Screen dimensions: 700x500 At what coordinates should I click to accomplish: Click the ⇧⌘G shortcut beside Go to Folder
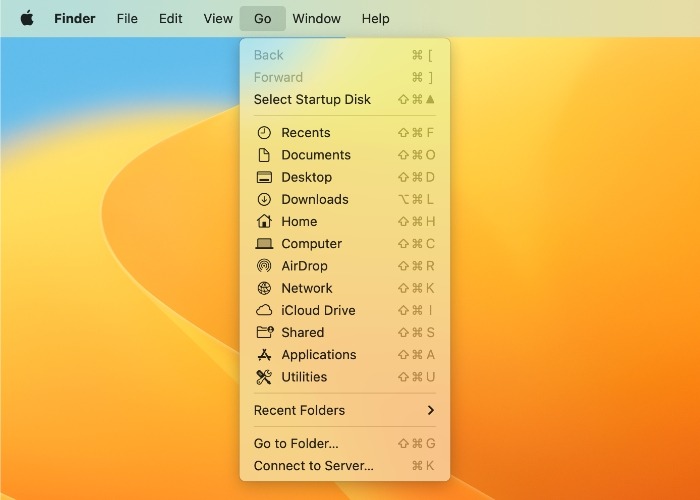416,443
